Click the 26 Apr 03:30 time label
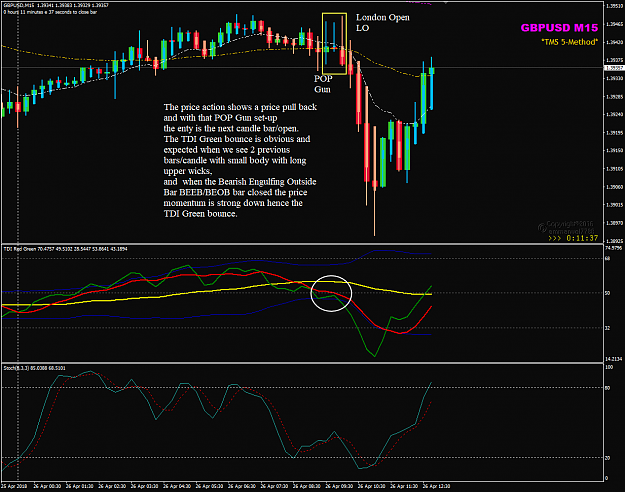625x492 pixels. point(144,486)
